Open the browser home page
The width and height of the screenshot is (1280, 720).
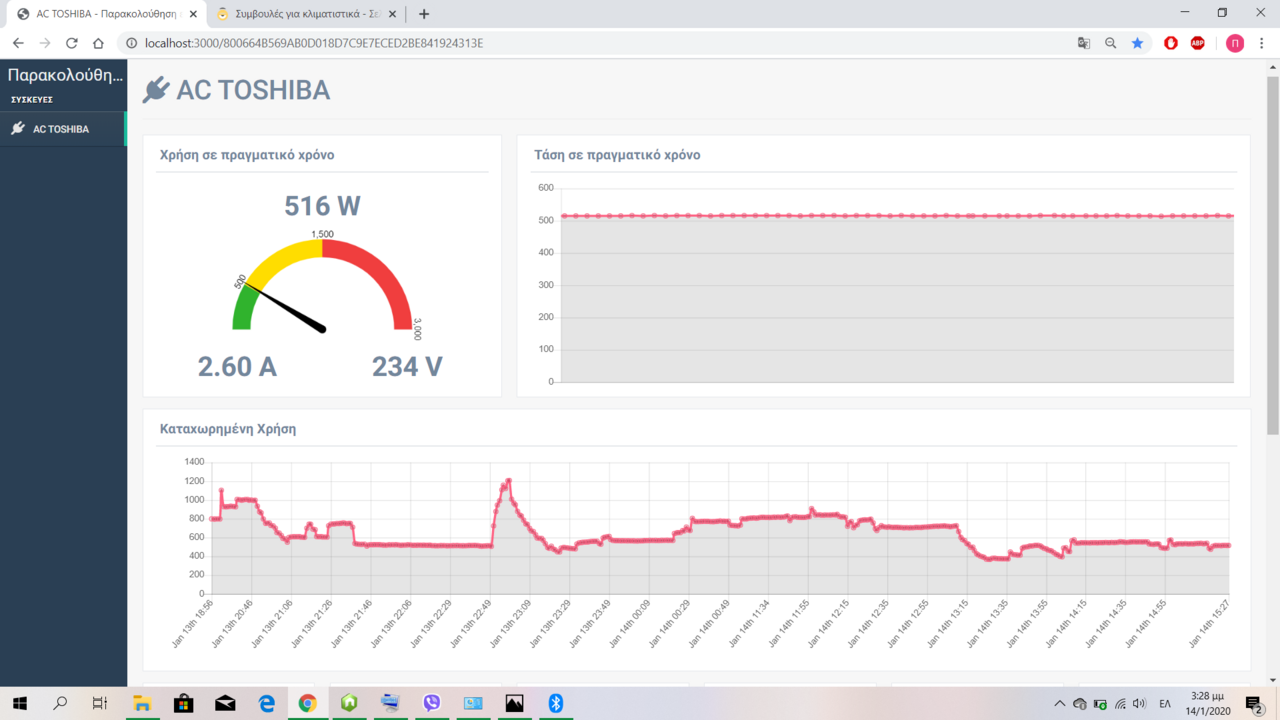(x=98, y=43)
